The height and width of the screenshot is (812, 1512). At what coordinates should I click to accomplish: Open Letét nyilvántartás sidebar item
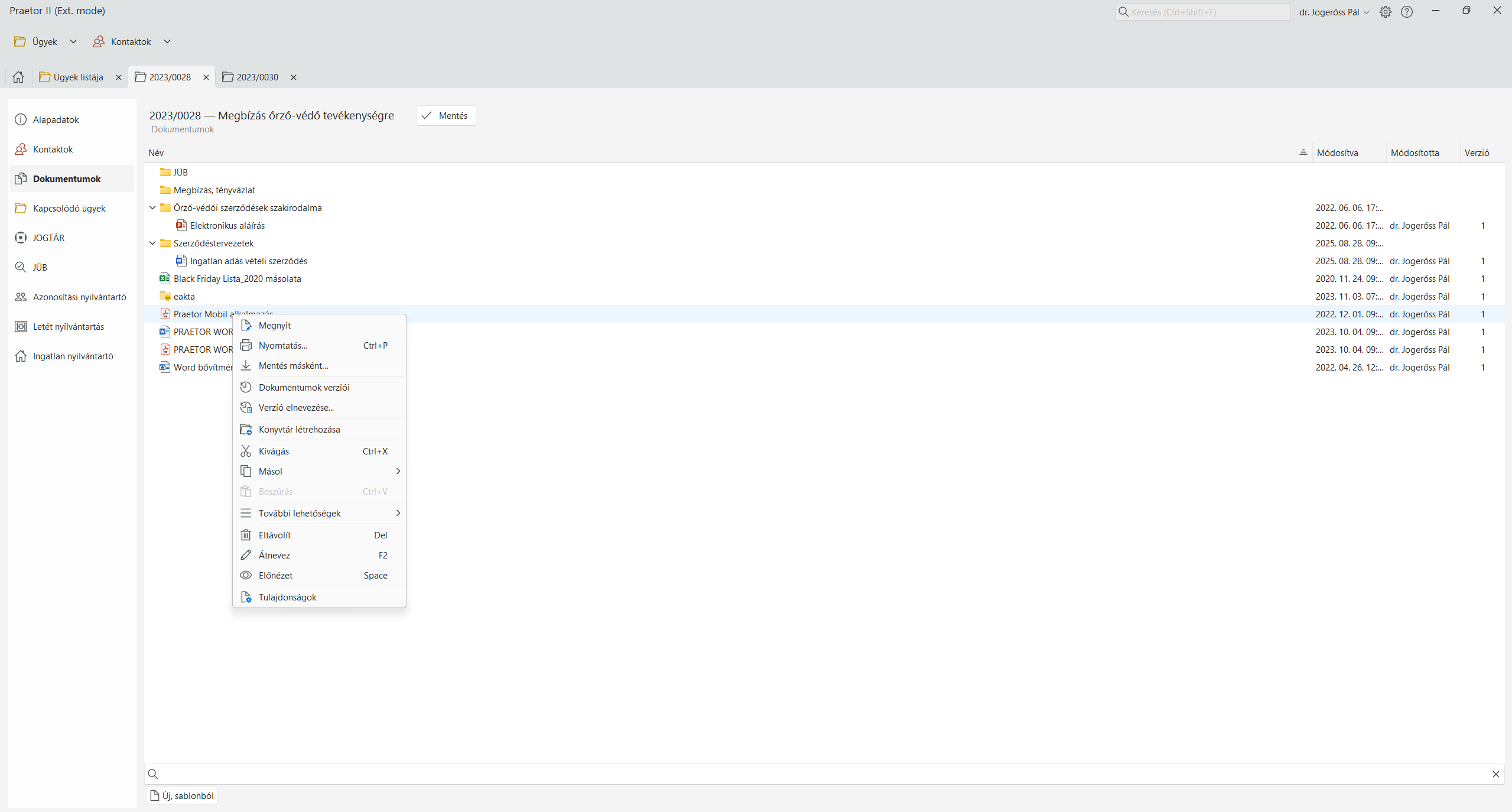coord(68,326)
